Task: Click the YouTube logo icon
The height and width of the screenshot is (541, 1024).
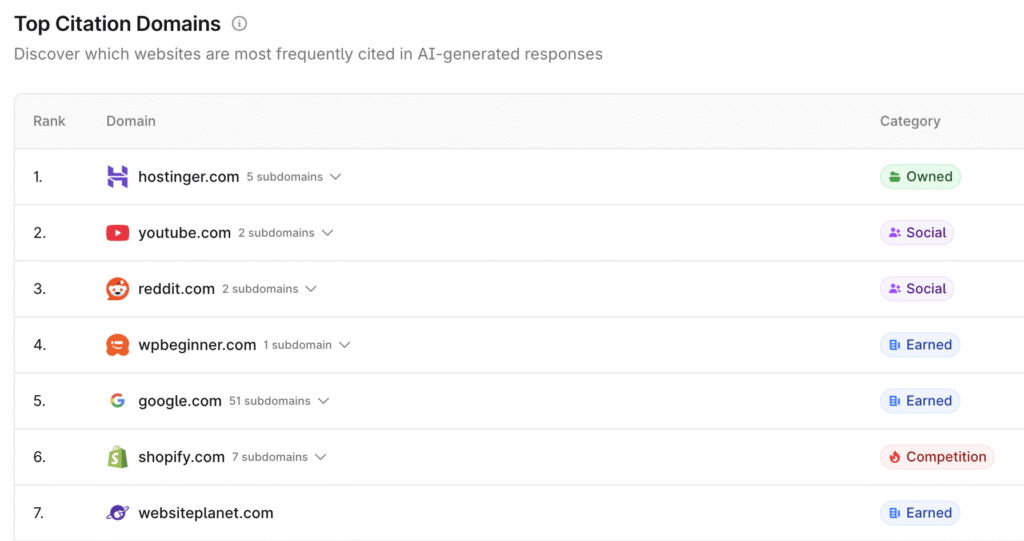Action: (118, 233)
